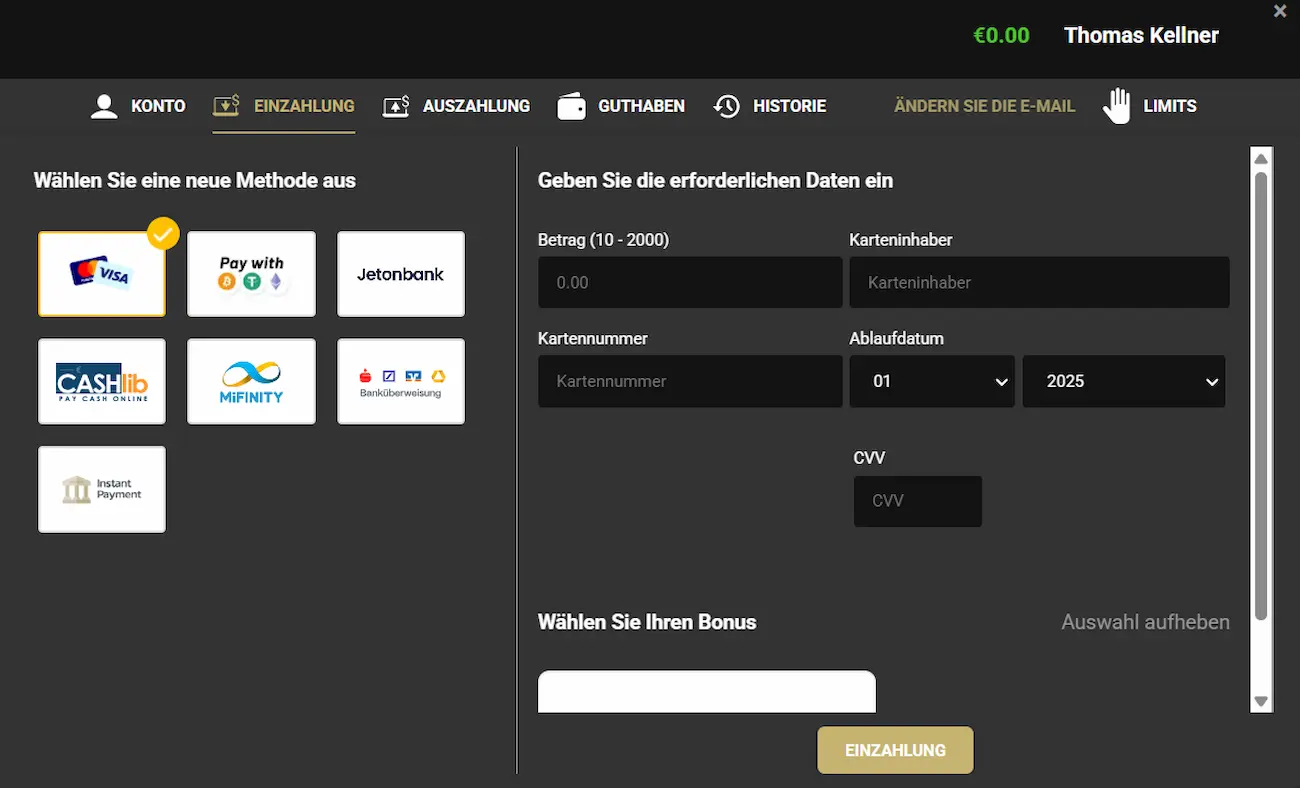The height and width of the screenshot is (788, 1300).
Task: Focus the Kartennummer input field
Action: (x=690, y=381)
